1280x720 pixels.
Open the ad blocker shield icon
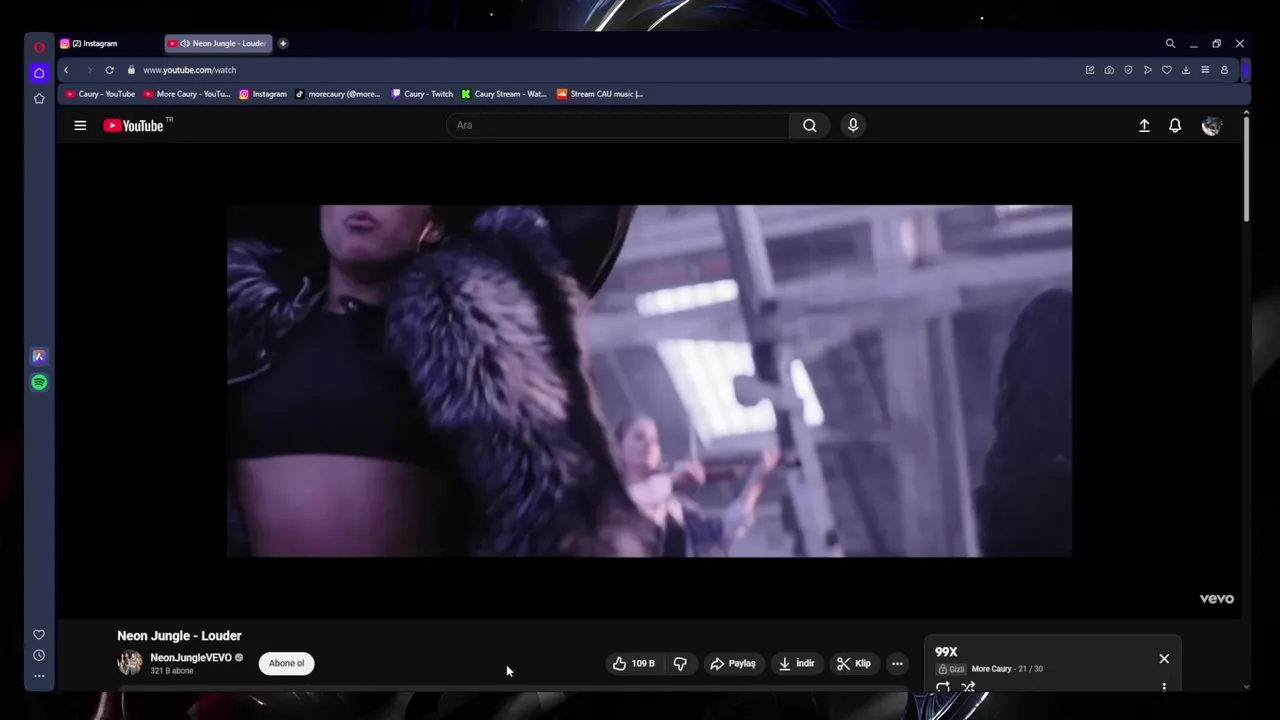[1128, 70]
